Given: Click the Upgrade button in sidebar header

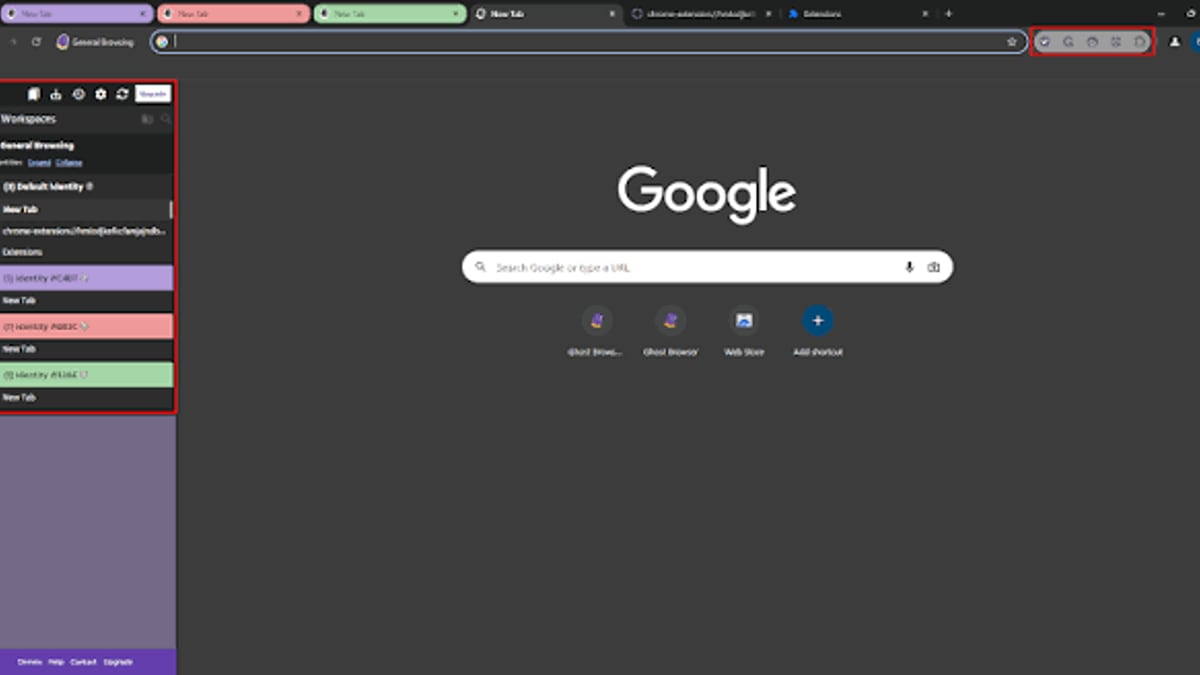Looking at the screenshot, I should [x=153, y=93].
